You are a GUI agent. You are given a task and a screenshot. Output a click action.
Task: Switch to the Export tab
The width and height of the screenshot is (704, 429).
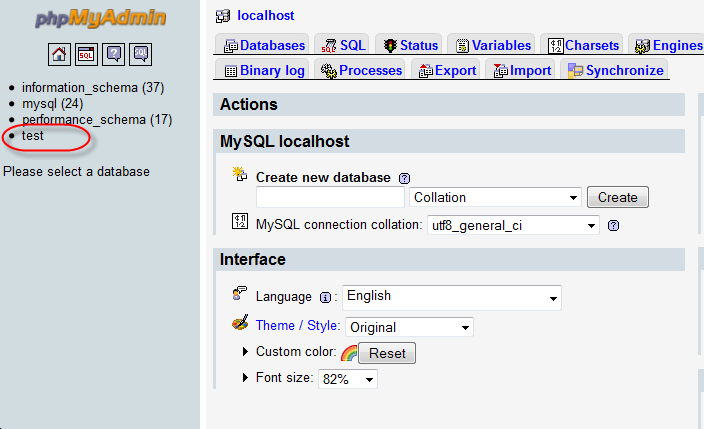coord(447,71)
